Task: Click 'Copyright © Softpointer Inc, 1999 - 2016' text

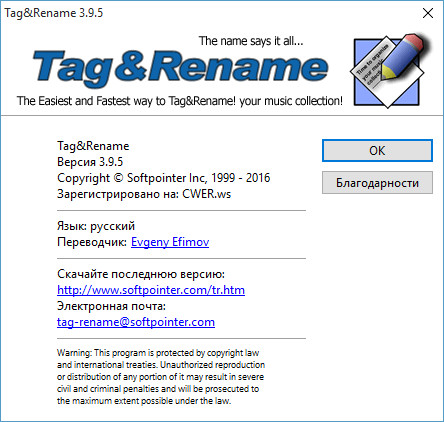Action: point(164,178)
